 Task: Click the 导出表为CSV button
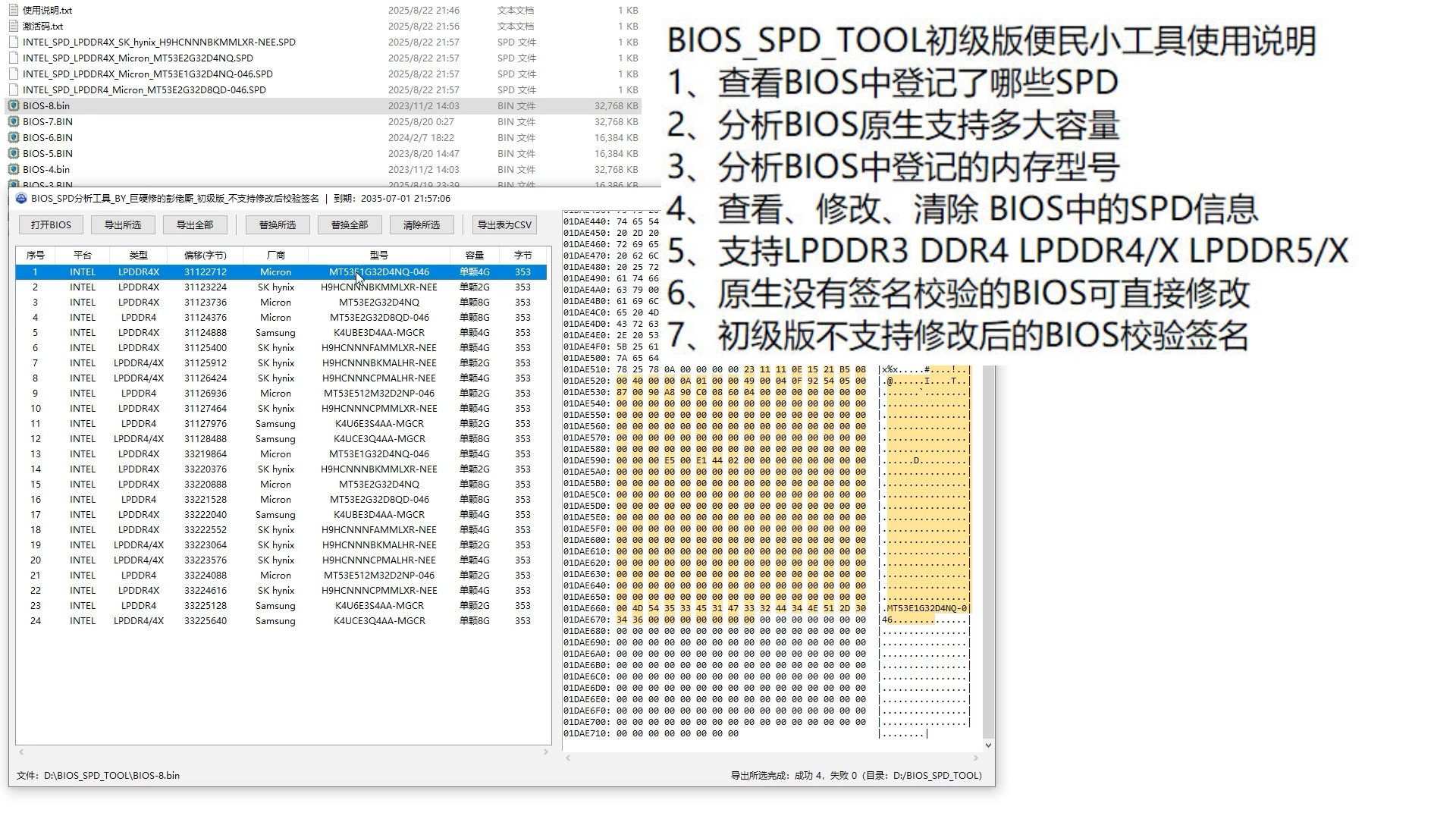(504, 224)
